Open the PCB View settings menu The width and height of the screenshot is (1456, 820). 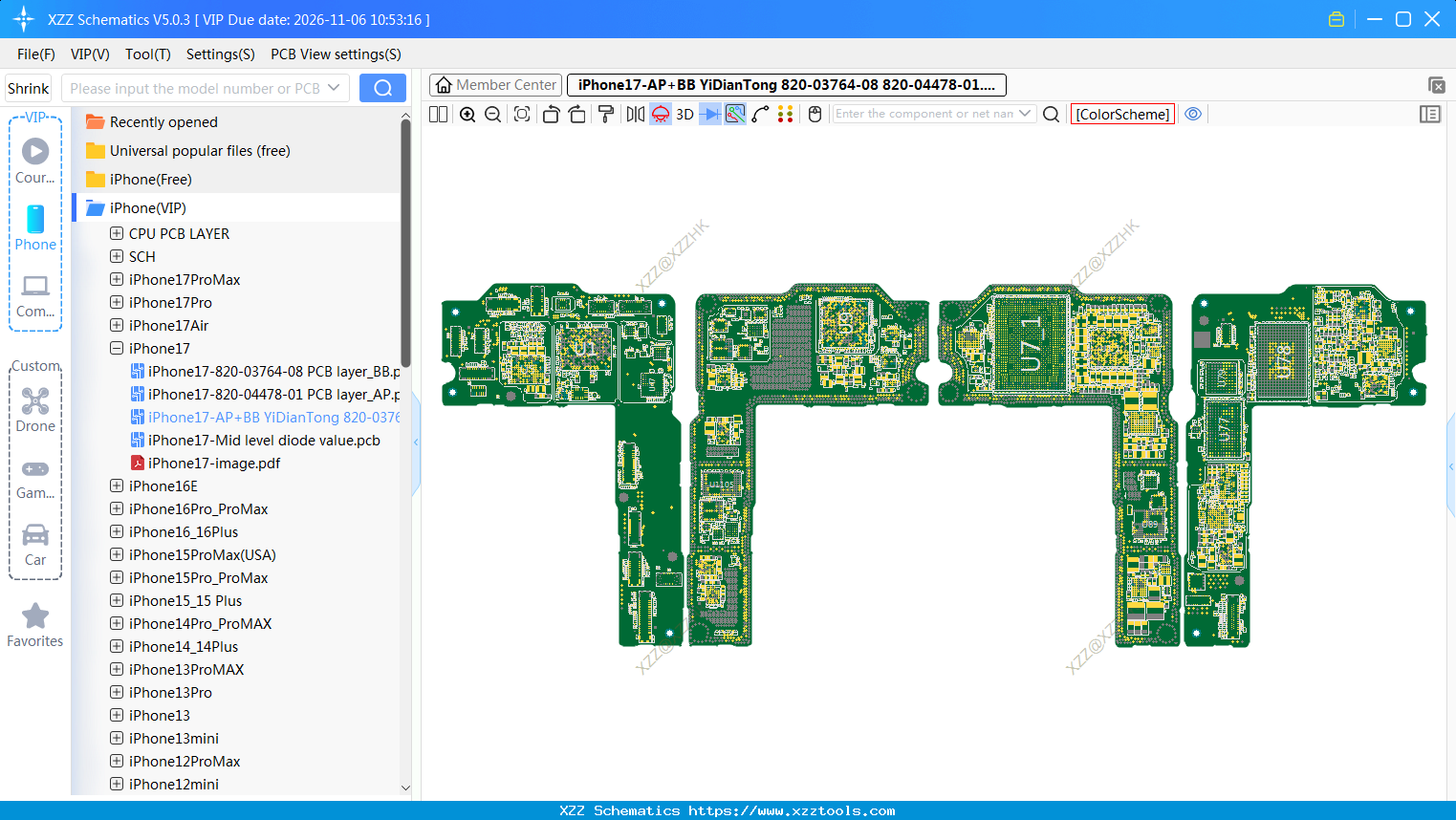pyautogui.click(x=336, y=54)
